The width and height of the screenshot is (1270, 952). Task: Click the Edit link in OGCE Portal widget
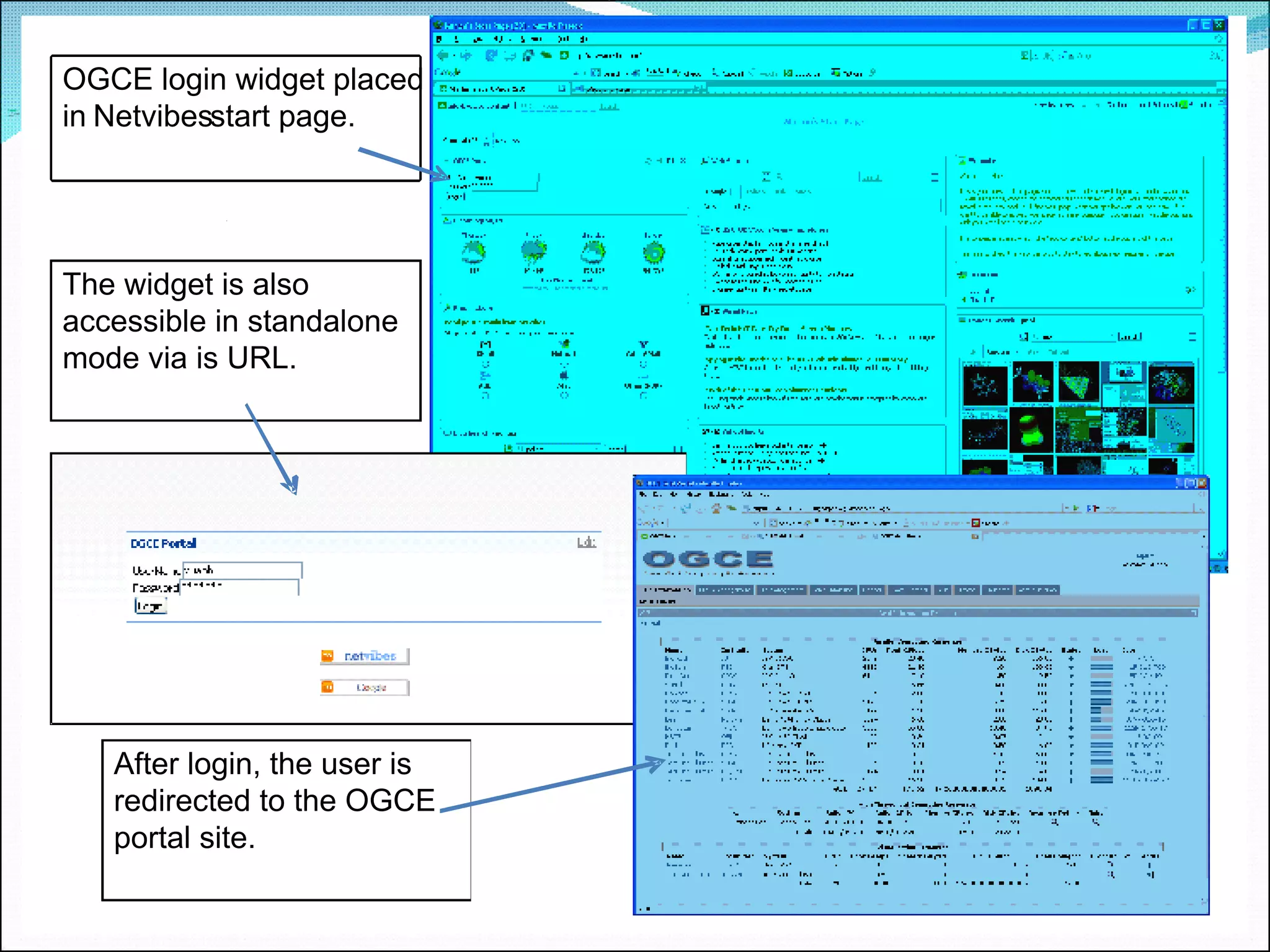click(586, 543)
